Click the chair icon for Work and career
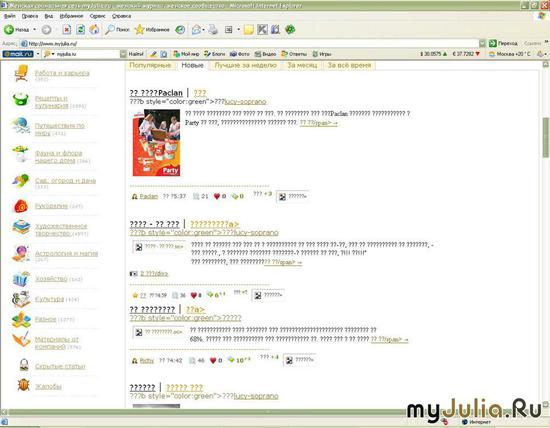This screenshot has height=428, width=550. pos(21,73)
